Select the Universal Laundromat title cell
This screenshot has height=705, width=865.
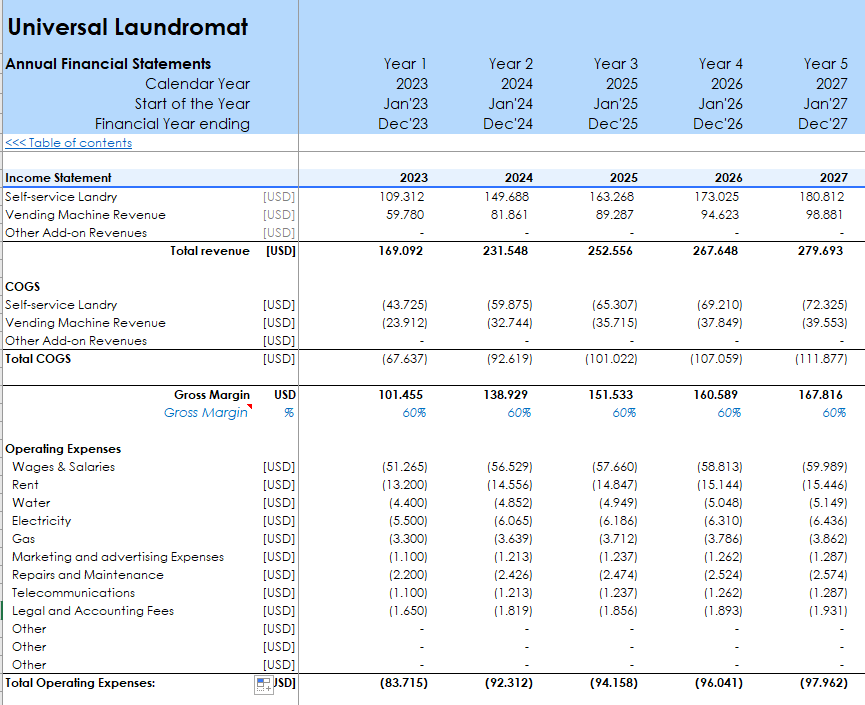coord(128,27)
